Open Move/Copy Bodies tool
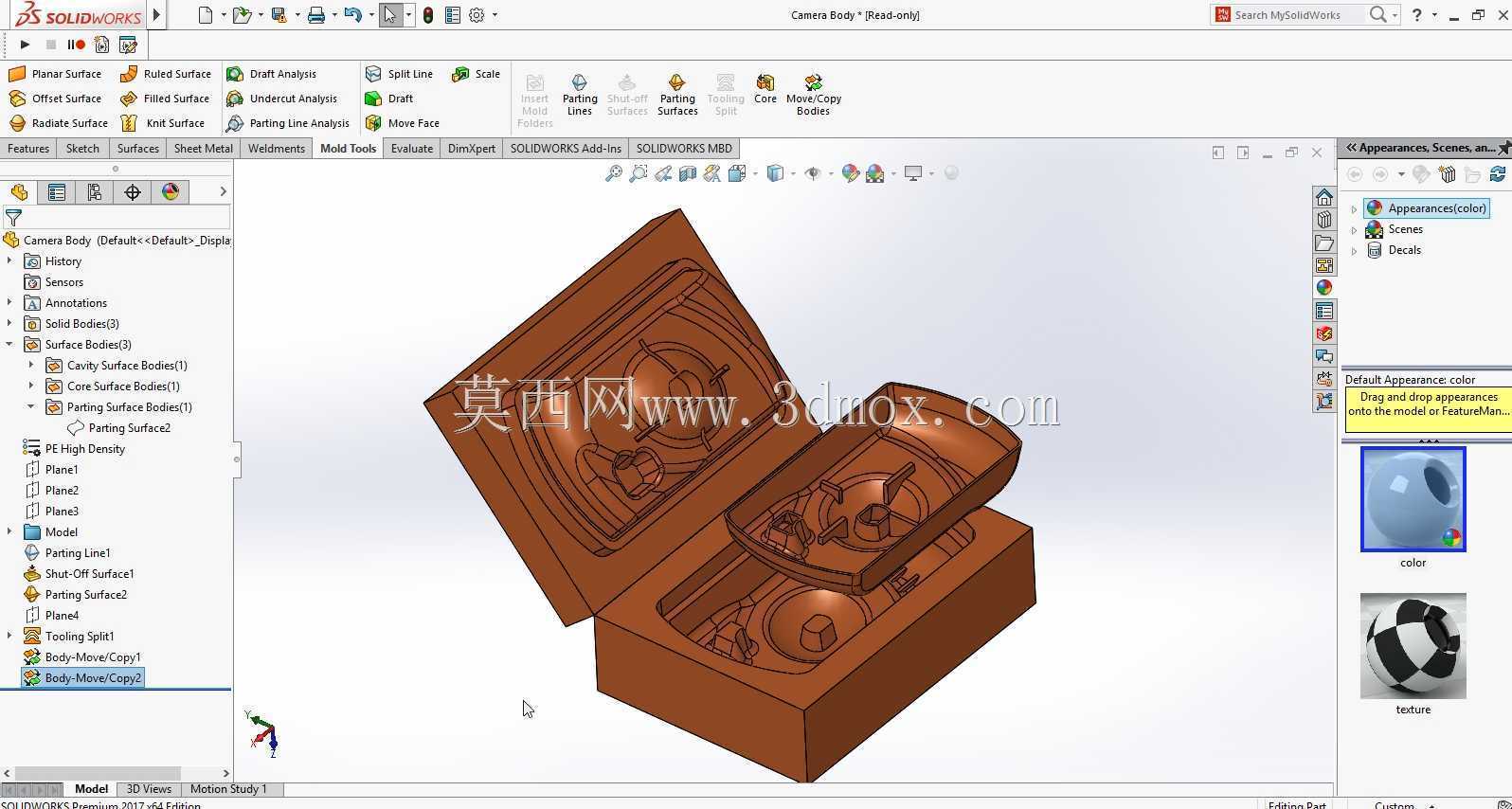Screen dimensions: 1512x809 pos(813,95)
